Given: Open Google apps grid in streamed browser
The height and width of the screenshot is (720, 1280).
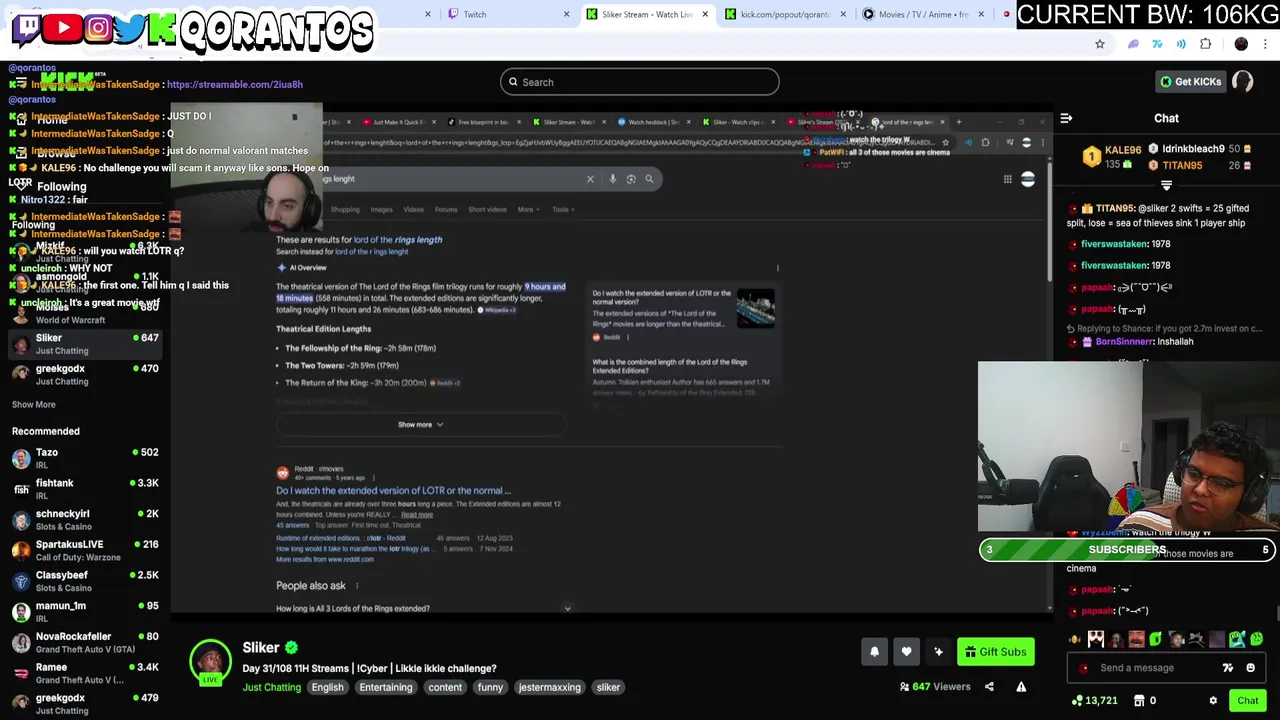Looking at the screenshot, I should click(1007, 179).
